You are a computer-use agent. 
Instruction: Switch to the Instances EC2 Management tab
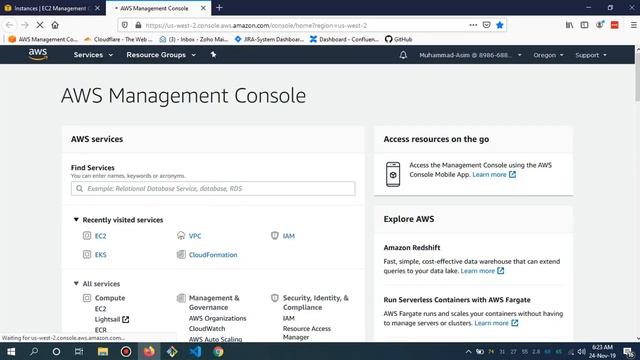(51, 8)
